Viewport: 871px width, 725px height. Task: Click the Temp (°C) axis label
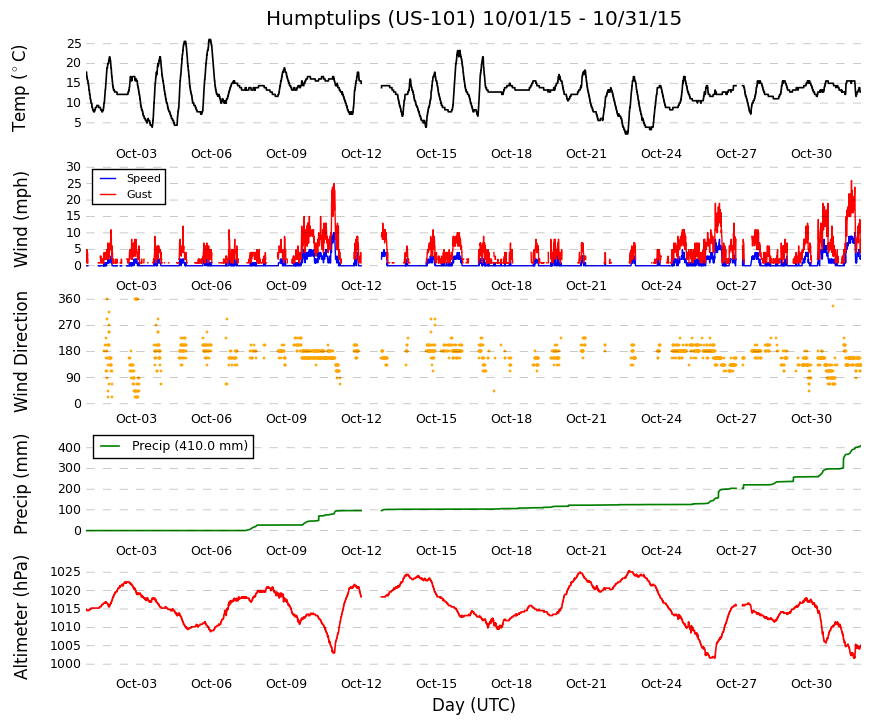[19, 88]
